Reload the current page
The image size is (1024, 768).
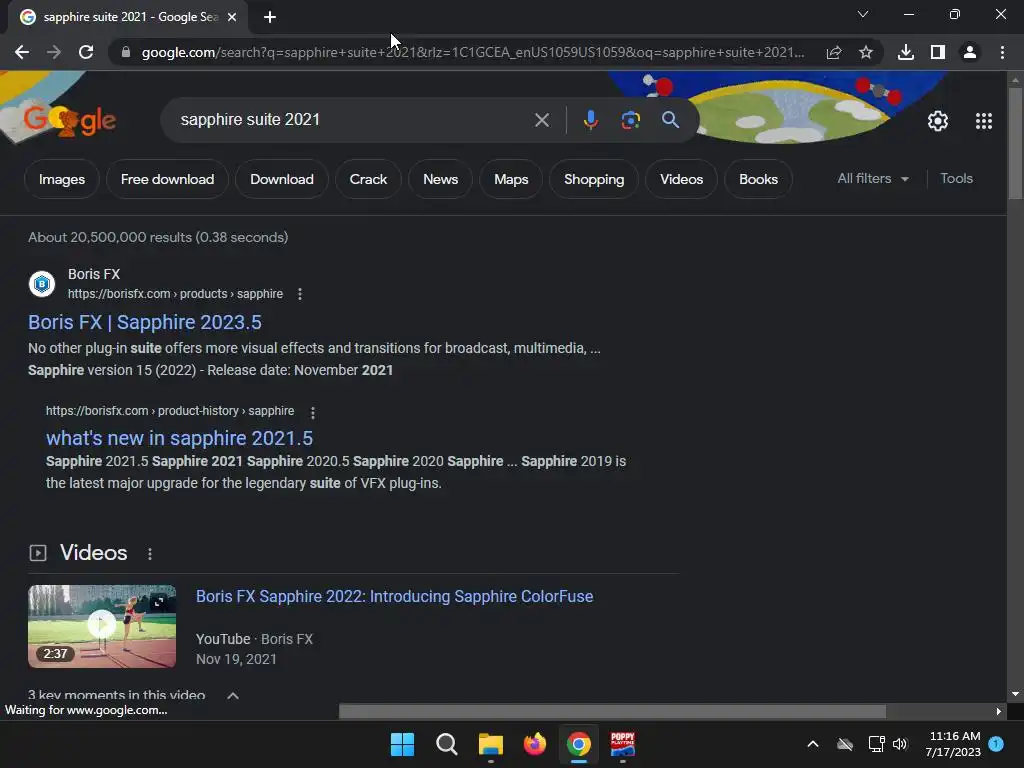pos(86,52)
